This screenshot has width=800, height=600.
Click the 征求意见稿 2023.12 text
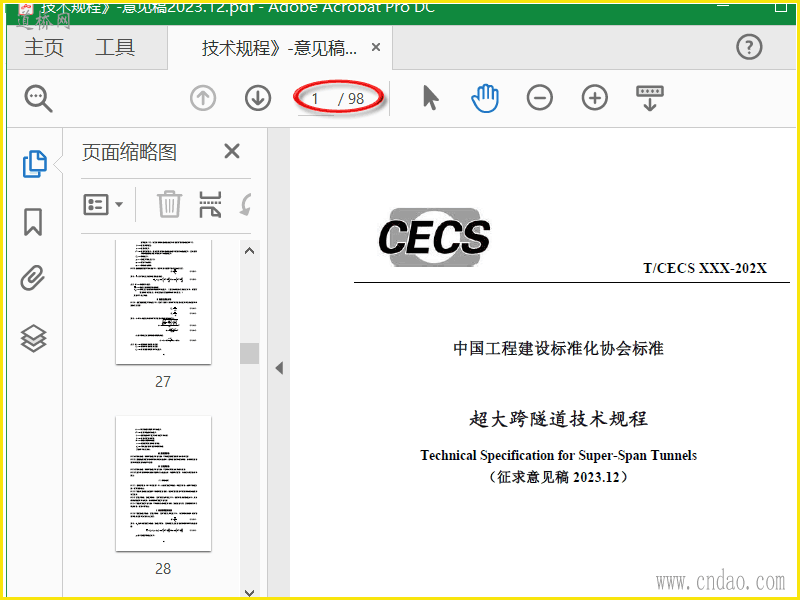pyautogui.click(x=559, y=477)
